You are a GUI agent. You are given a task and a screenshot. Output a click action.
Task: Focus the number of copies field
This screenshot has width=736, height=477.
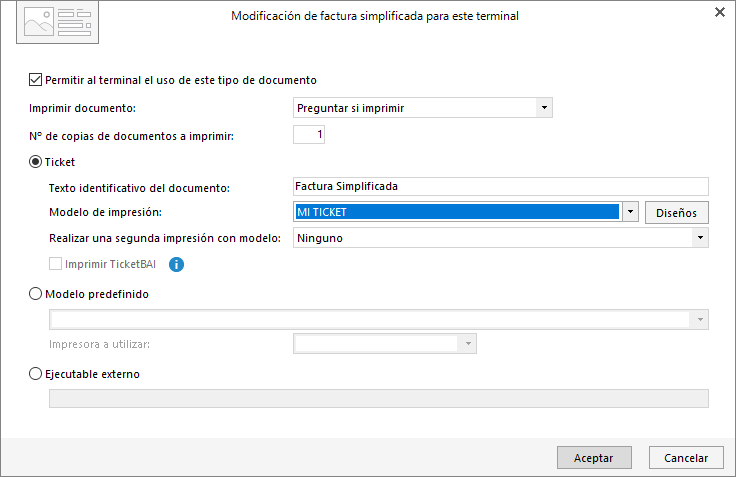pos(309,135)
